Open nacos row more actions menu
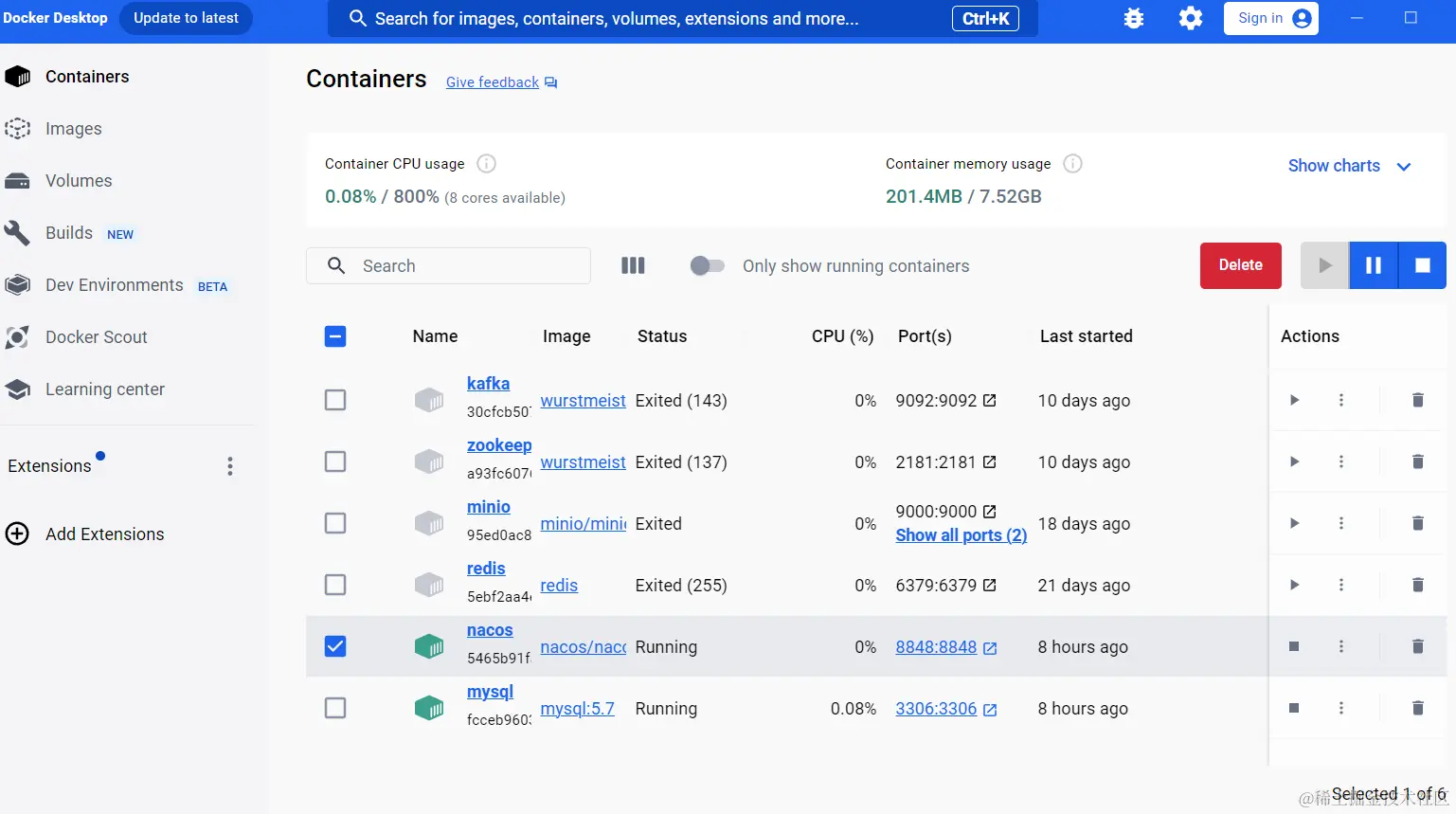 pyautogui.click(x=1341, y=646)
